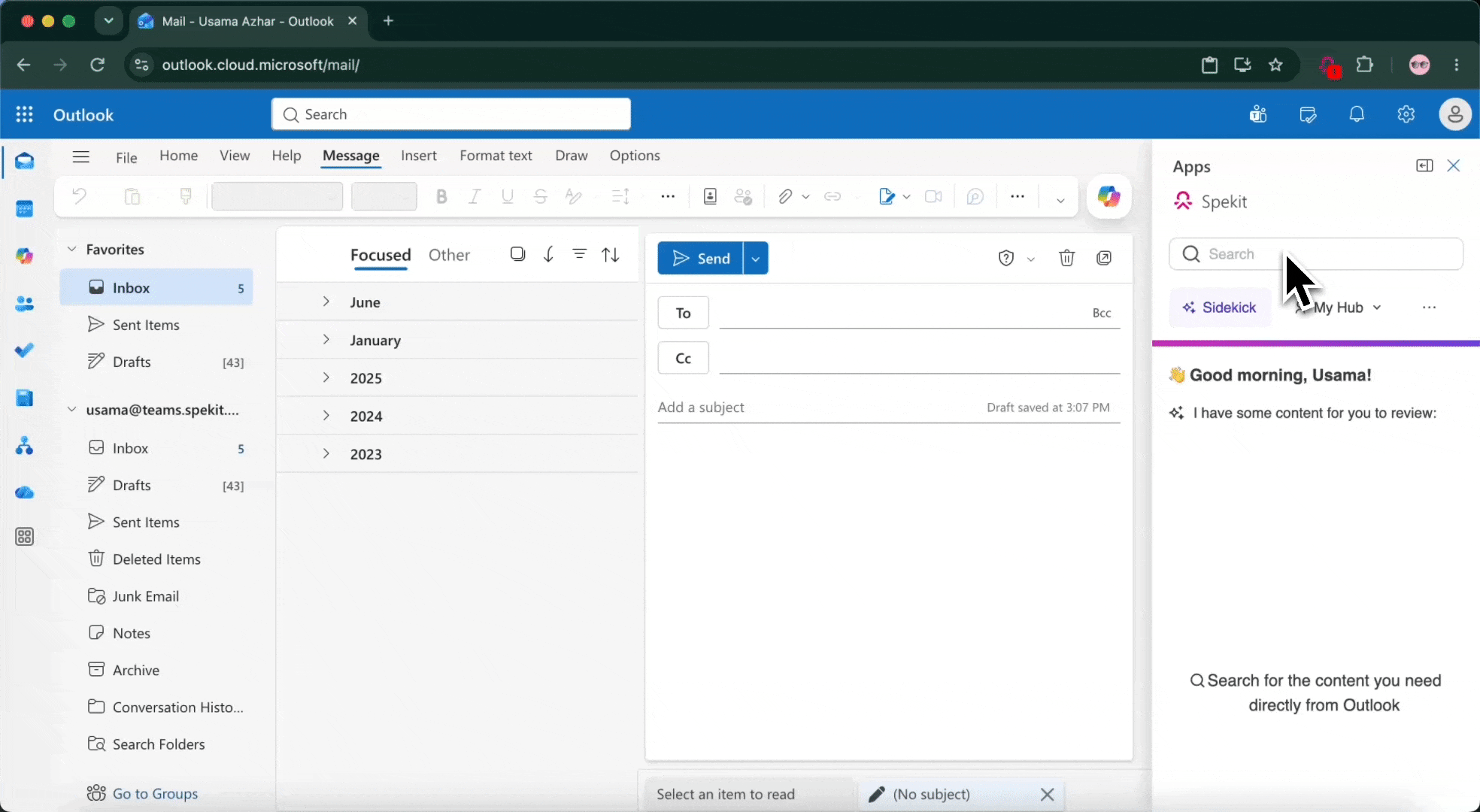
Task: Click the Cc recipients button
Action: [x=683, y=358]
